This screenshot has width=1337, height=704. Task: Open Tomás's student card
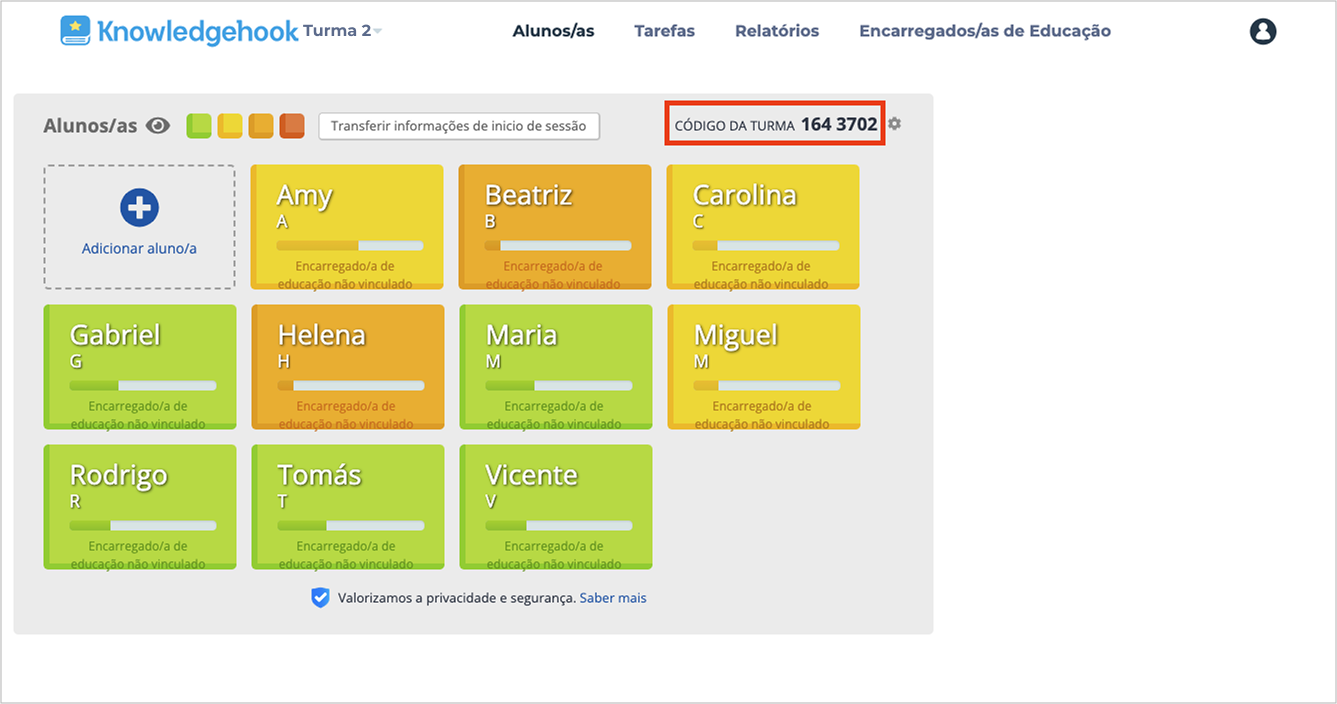(x=348, y=507)
